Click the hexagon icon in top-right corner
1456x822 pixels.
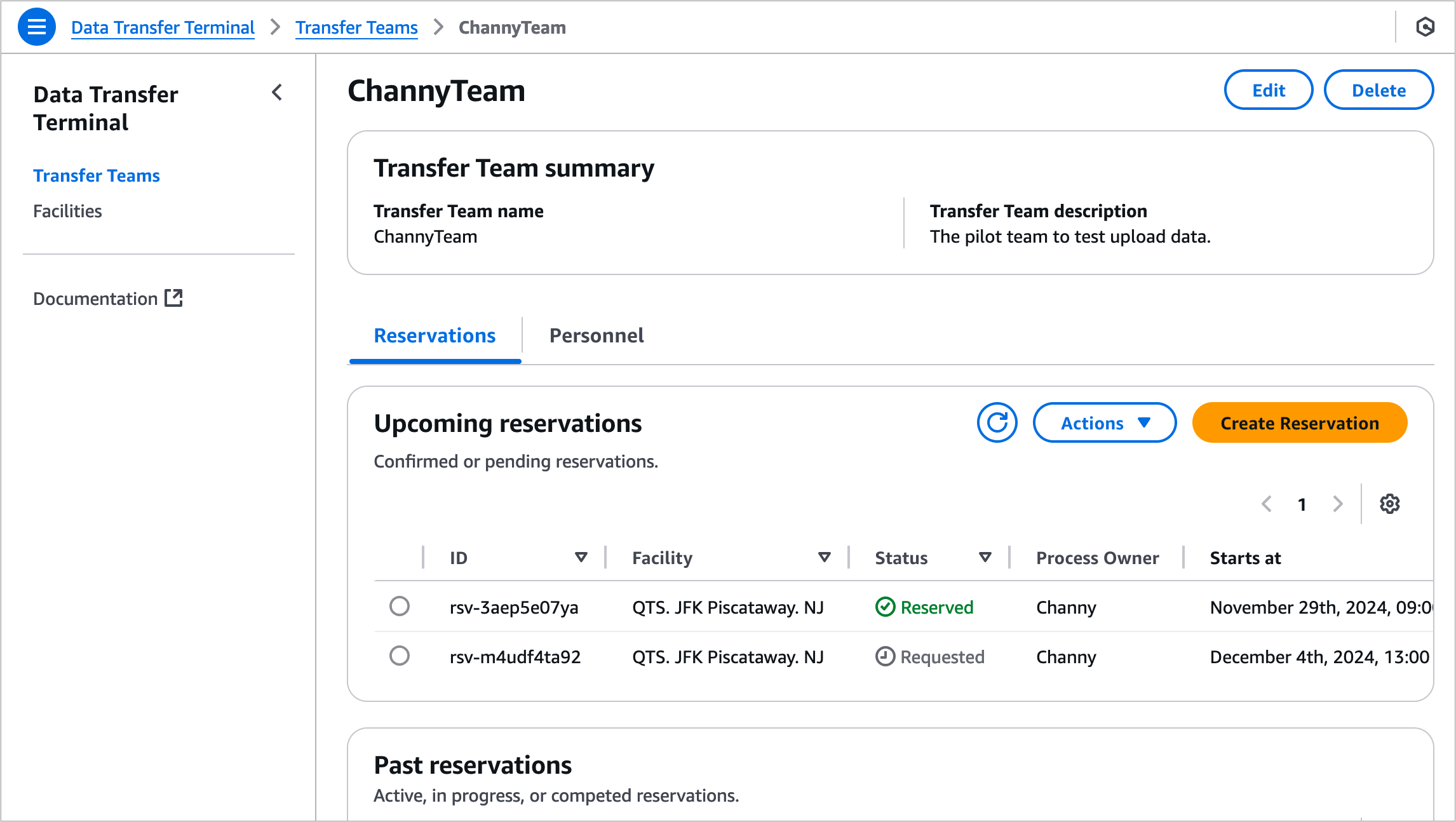tap(1425, 27)
